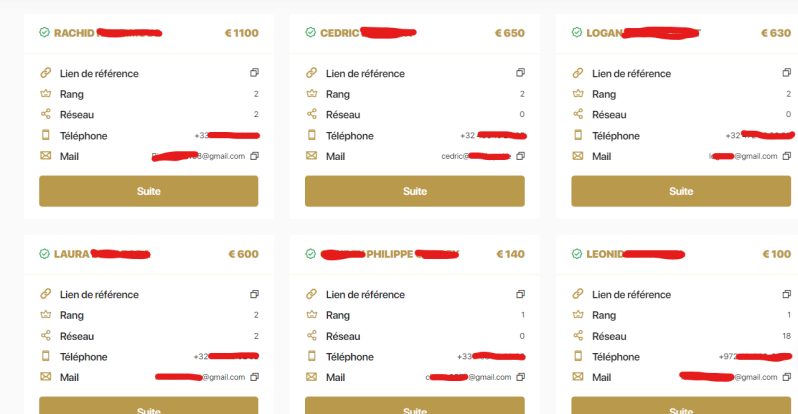Copy reference link in Cedric's card
Viewport: 798px width, 414px height.
[520, 73]
